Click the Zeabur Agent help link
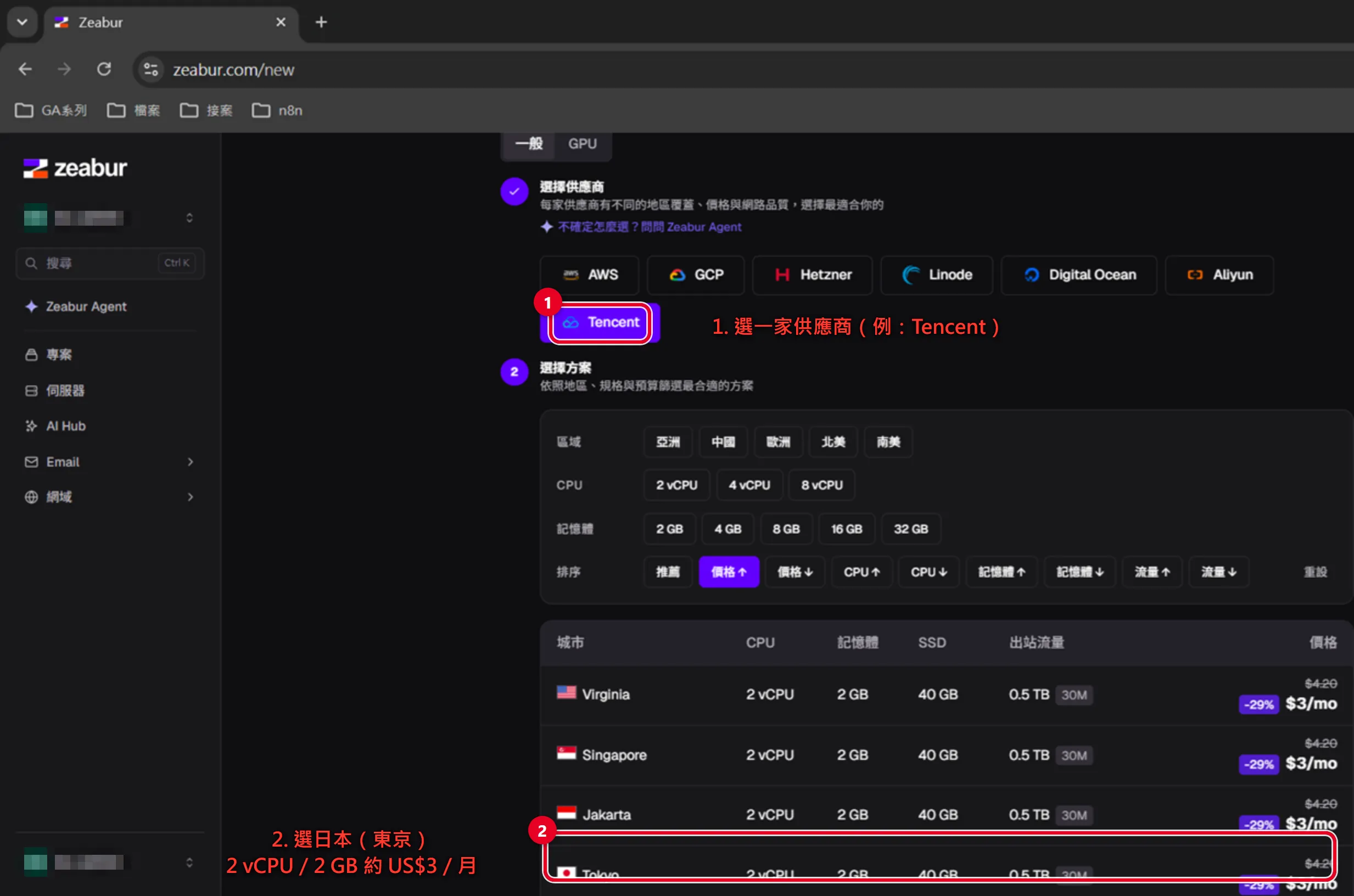Screen dimensions: 1354x896 tap(641, 227)
